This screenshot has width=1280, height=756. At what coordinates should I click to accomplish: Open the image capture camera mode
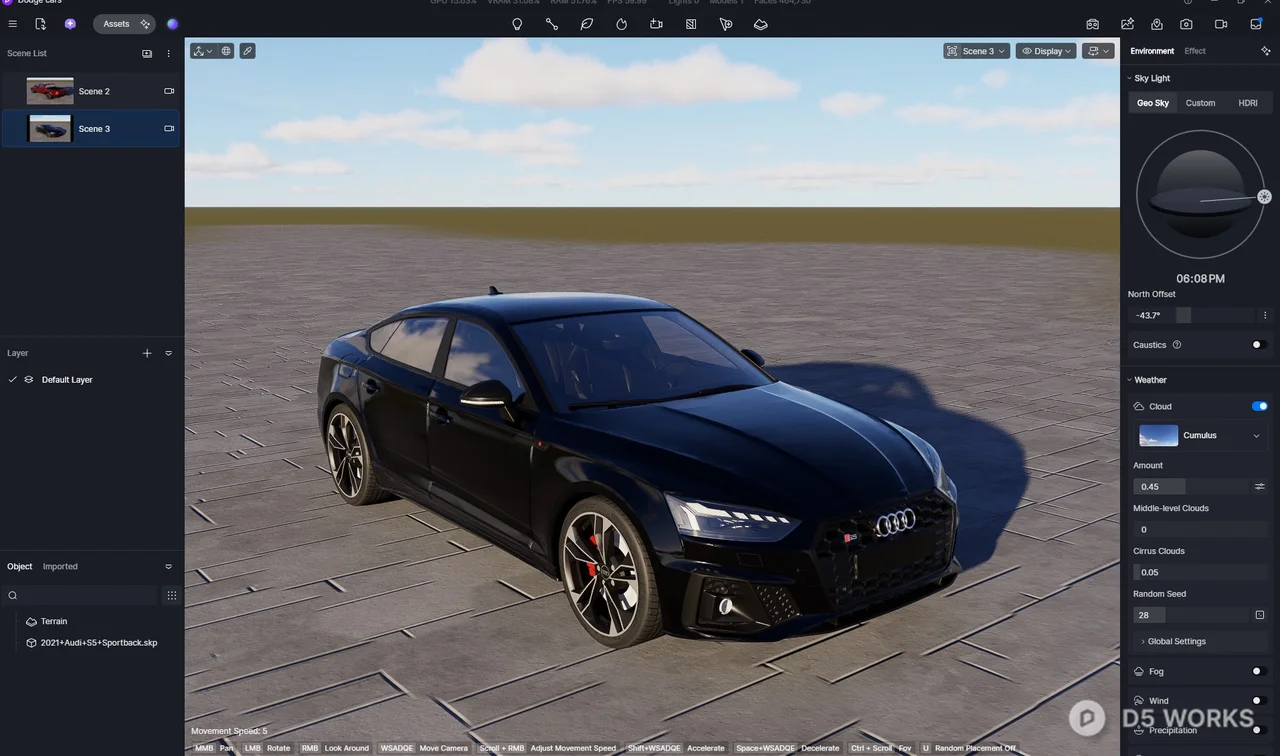click(x=1186, y=24)
